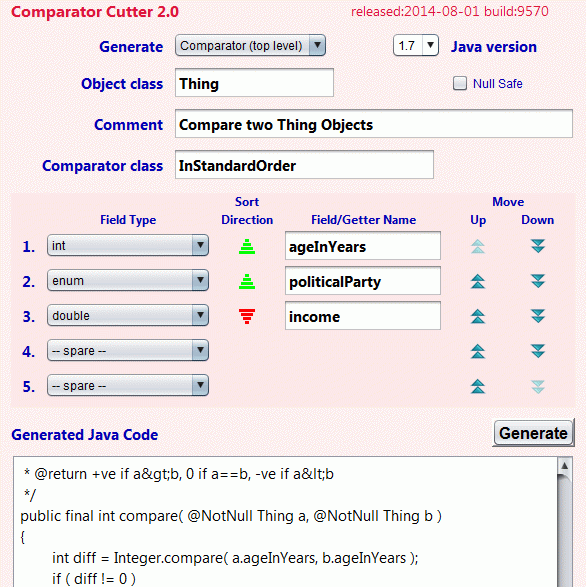Click the Comment input field
The height and width of the screenshot is (587, 586).
pyautogui.click(x=374, y=124)
